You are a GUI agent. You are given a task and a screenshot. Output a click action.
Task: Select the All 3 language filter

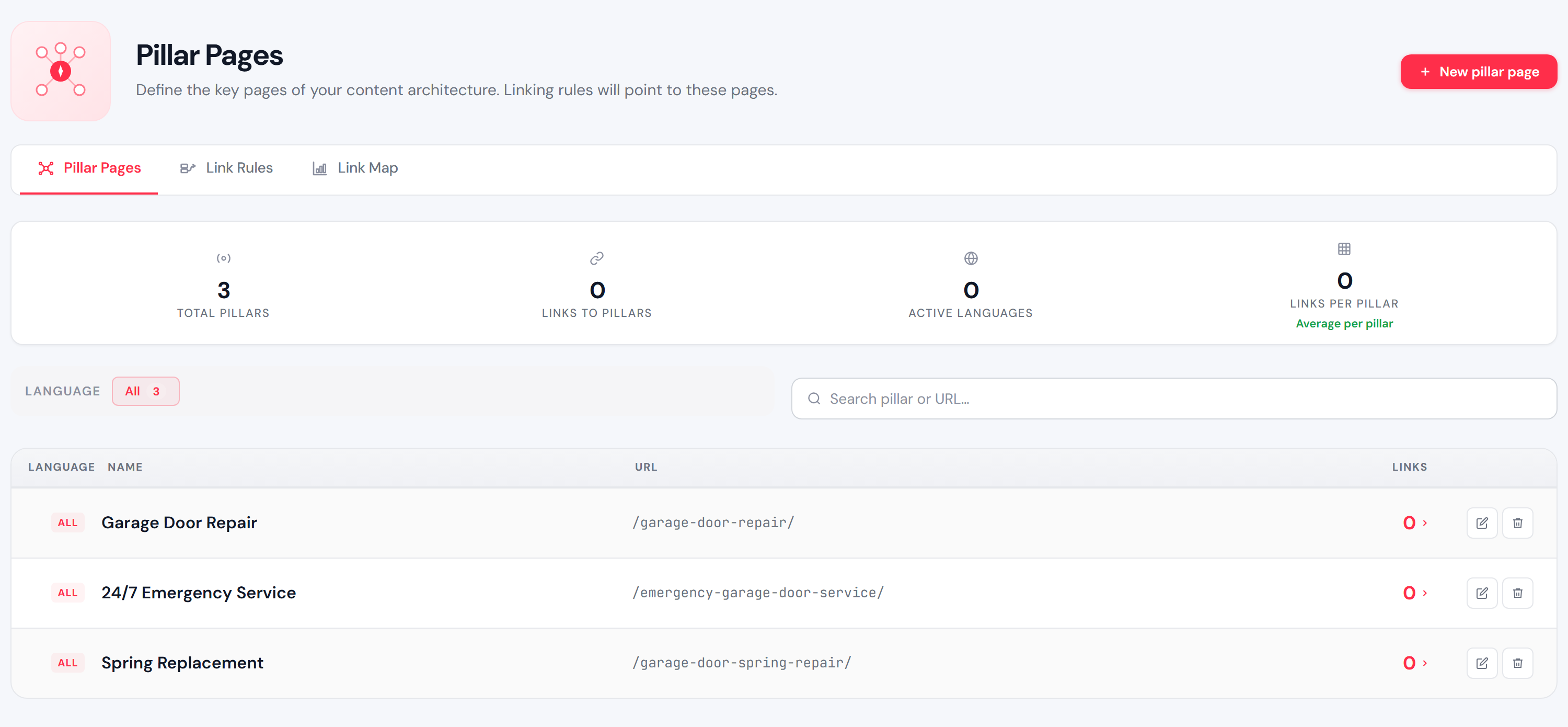(x=145, y=392)
